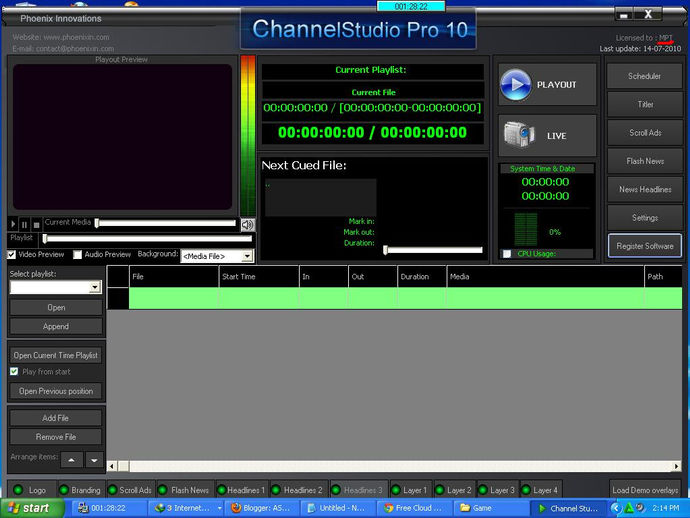The image size is (690, 518).
Task: Open the Settings button
Action: click(x=644, y=217)
